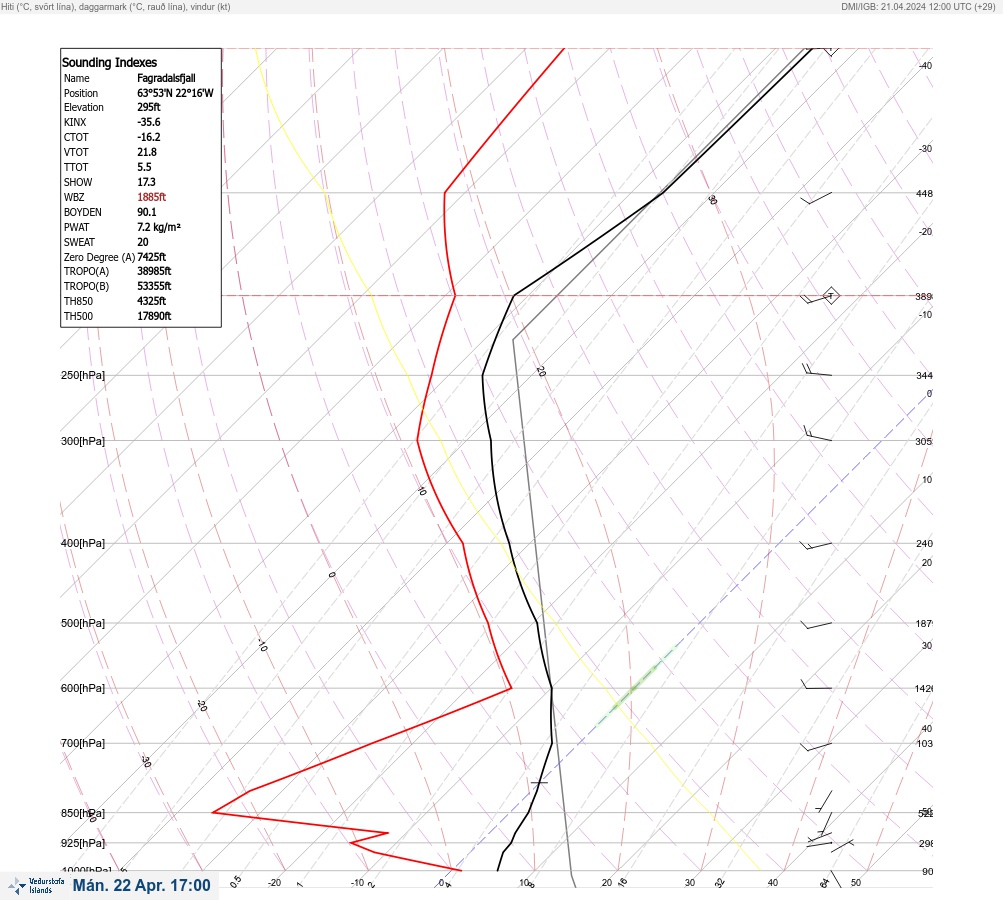
Task: Click the '700[hPa]' pressure label
Action: [83, 743]
